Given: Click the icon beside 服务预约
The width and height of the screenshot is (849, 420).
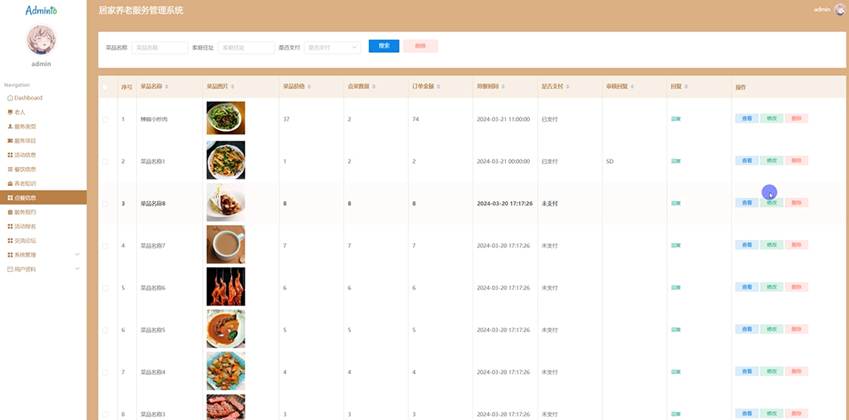Looking at the screenshot, I should click(x=10, y=212).
